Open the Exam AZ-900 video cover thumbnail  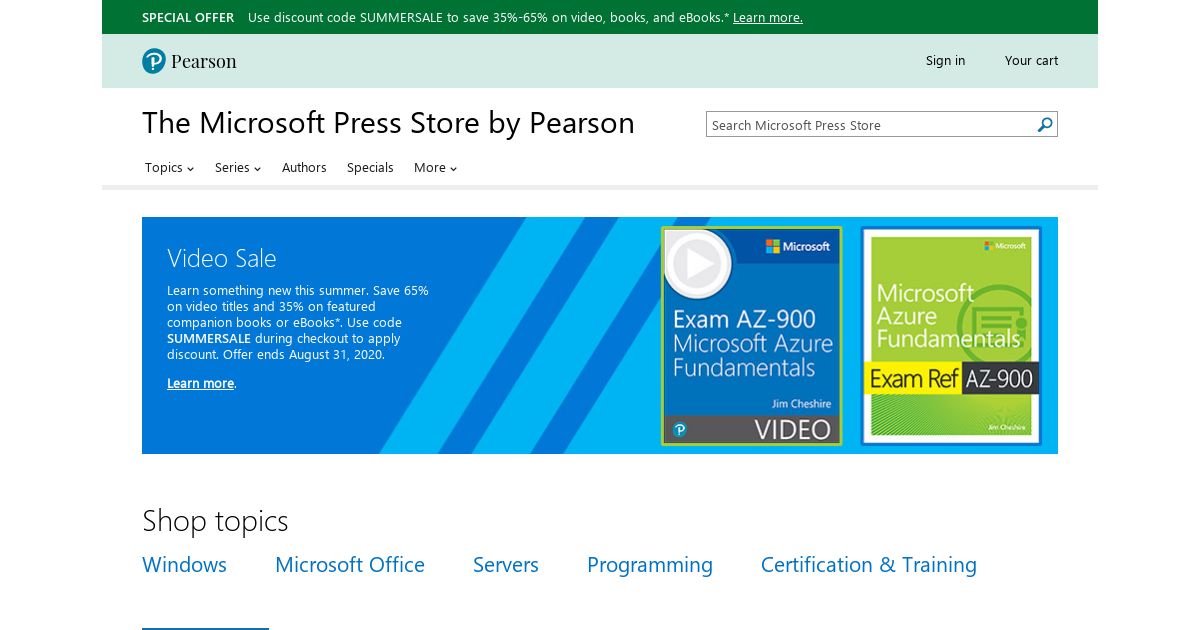(752, 336)
